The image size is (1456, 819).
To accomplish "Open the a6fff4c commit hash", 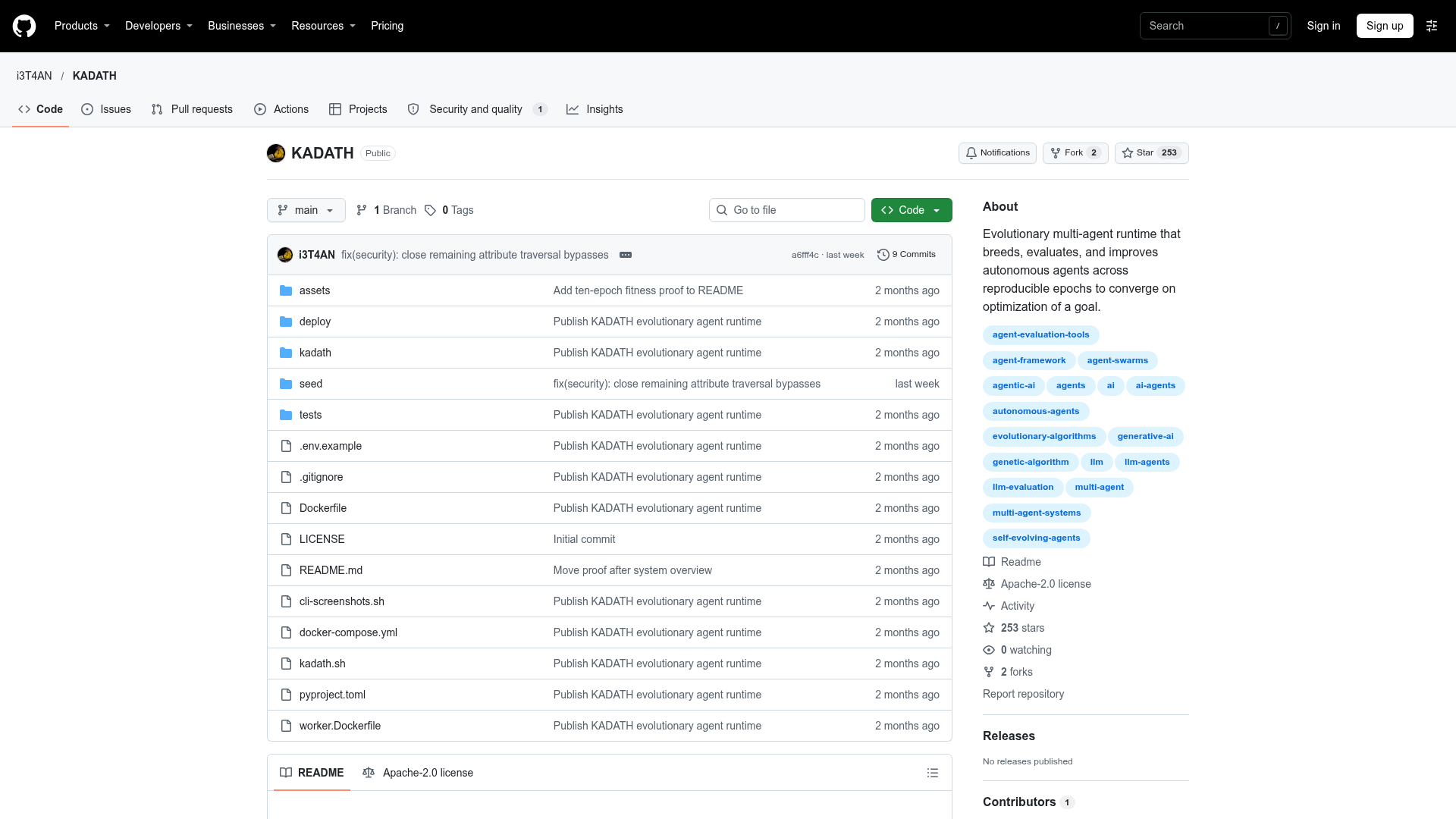I will 805,255.
